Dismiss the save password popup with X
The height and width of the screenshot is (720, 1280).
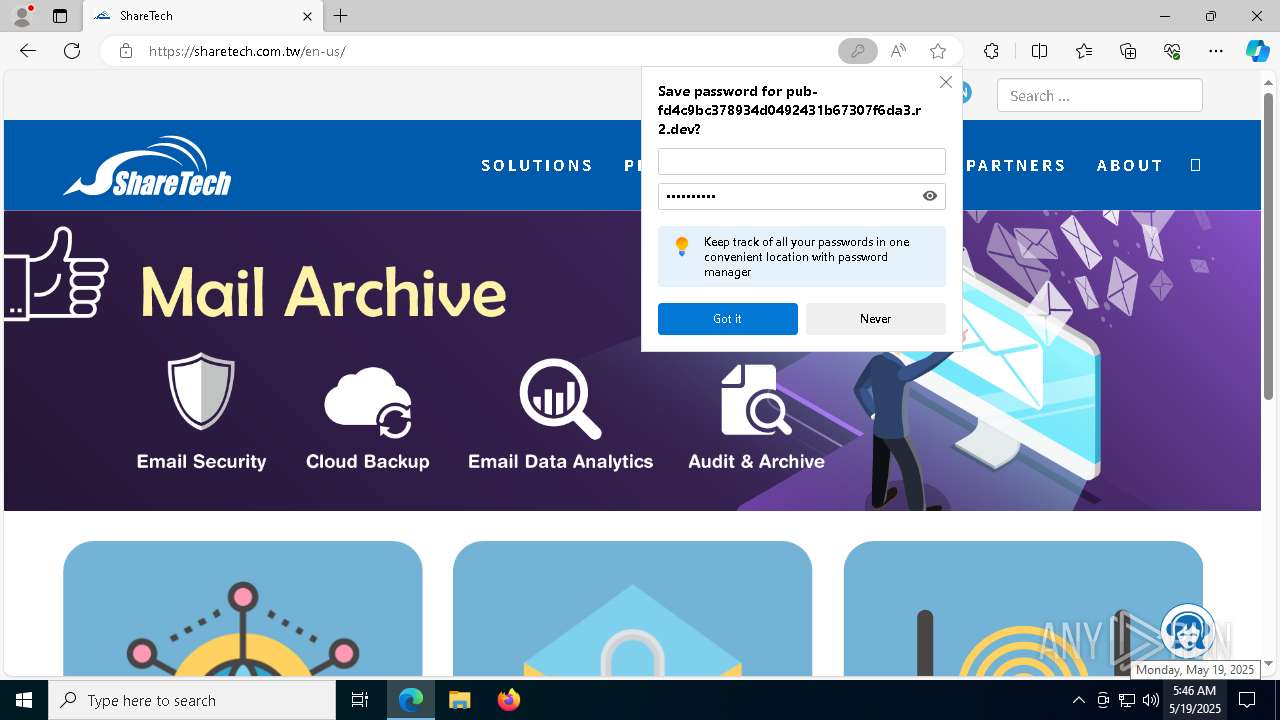[945, 82]
